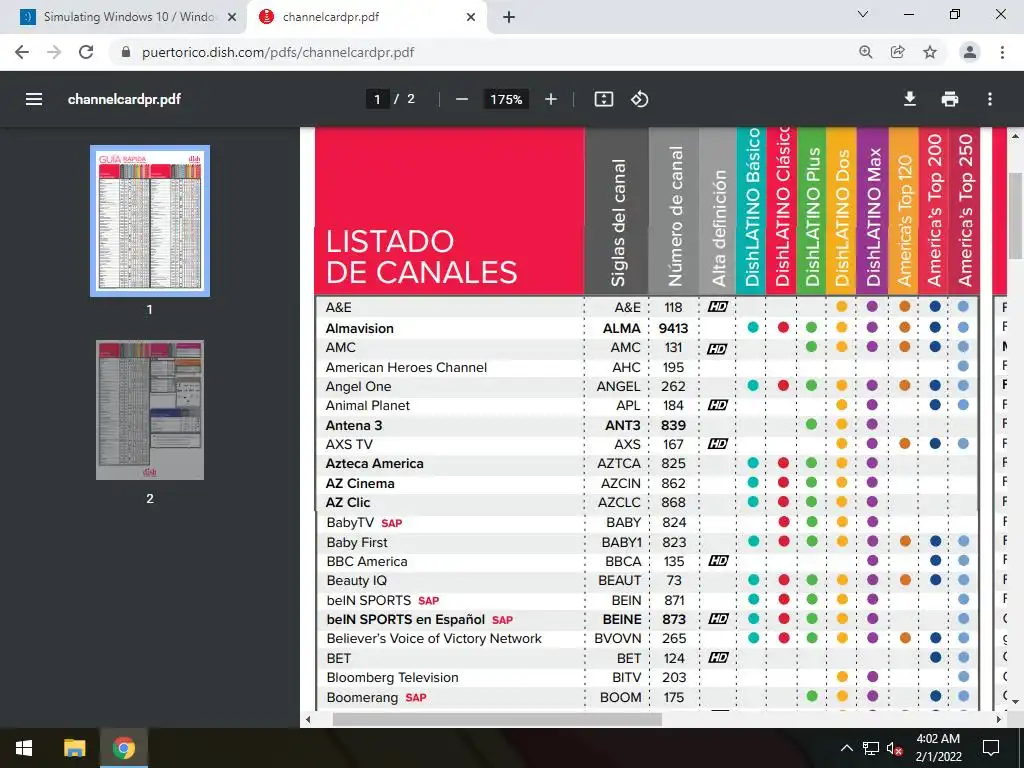Close the Simulating Windows 10 tab
Image resolution: width=1024 pixels, height=768 pixels.
tap(232, 17)
